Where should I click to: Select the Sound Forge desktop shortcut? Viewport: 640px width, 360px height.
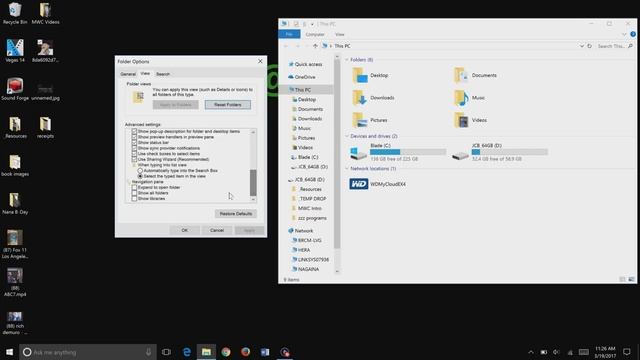click(x=15, y=89)
